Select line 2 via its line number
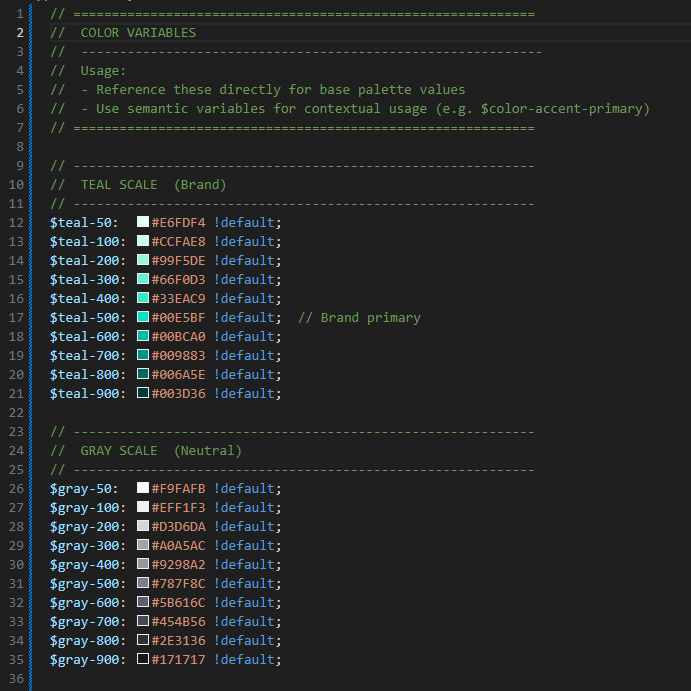This screenshot has width=691, height=691. [19, 32]
